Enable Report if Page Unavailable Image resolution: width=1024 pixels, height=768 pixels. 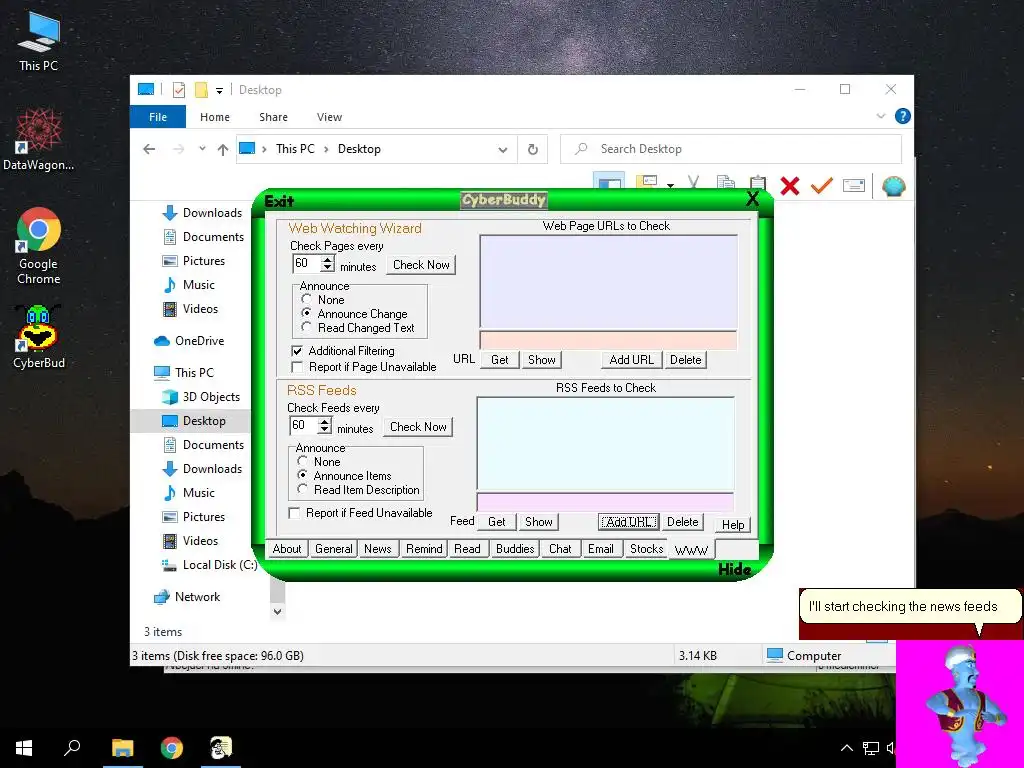point(297,367)
